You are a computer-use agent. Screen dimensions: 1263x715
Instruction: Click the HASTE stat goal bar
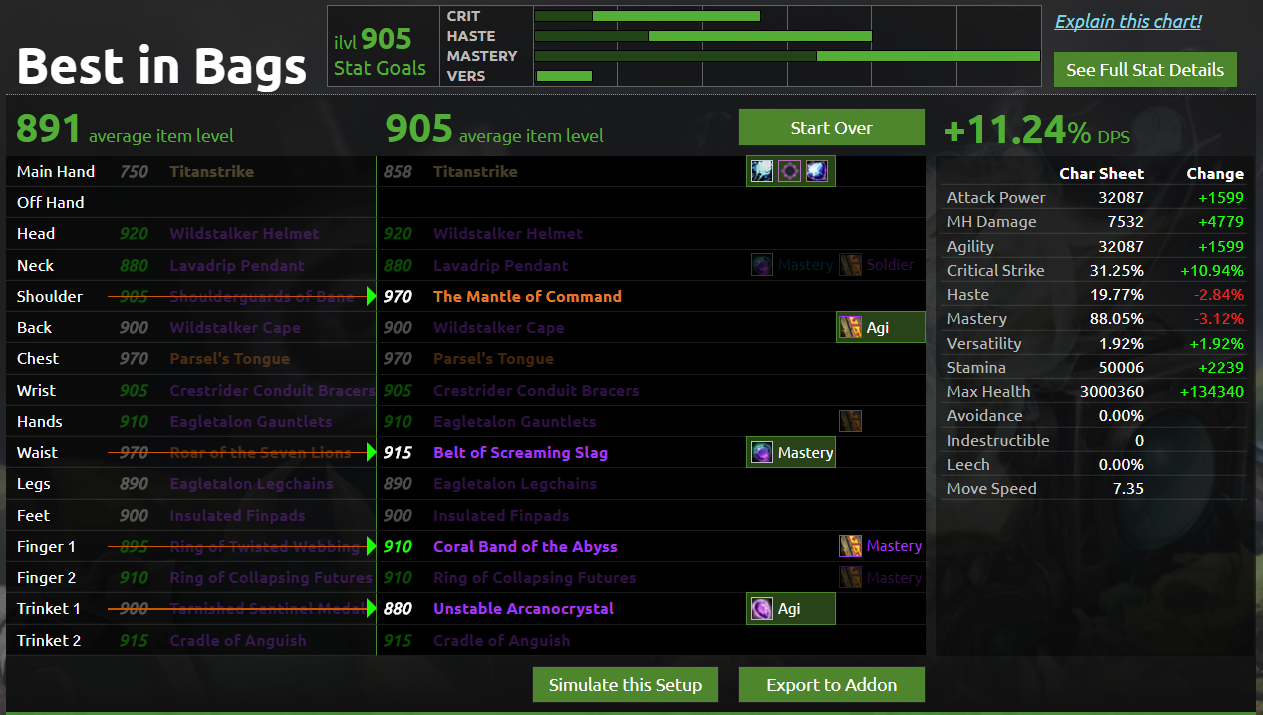point(703,36)
